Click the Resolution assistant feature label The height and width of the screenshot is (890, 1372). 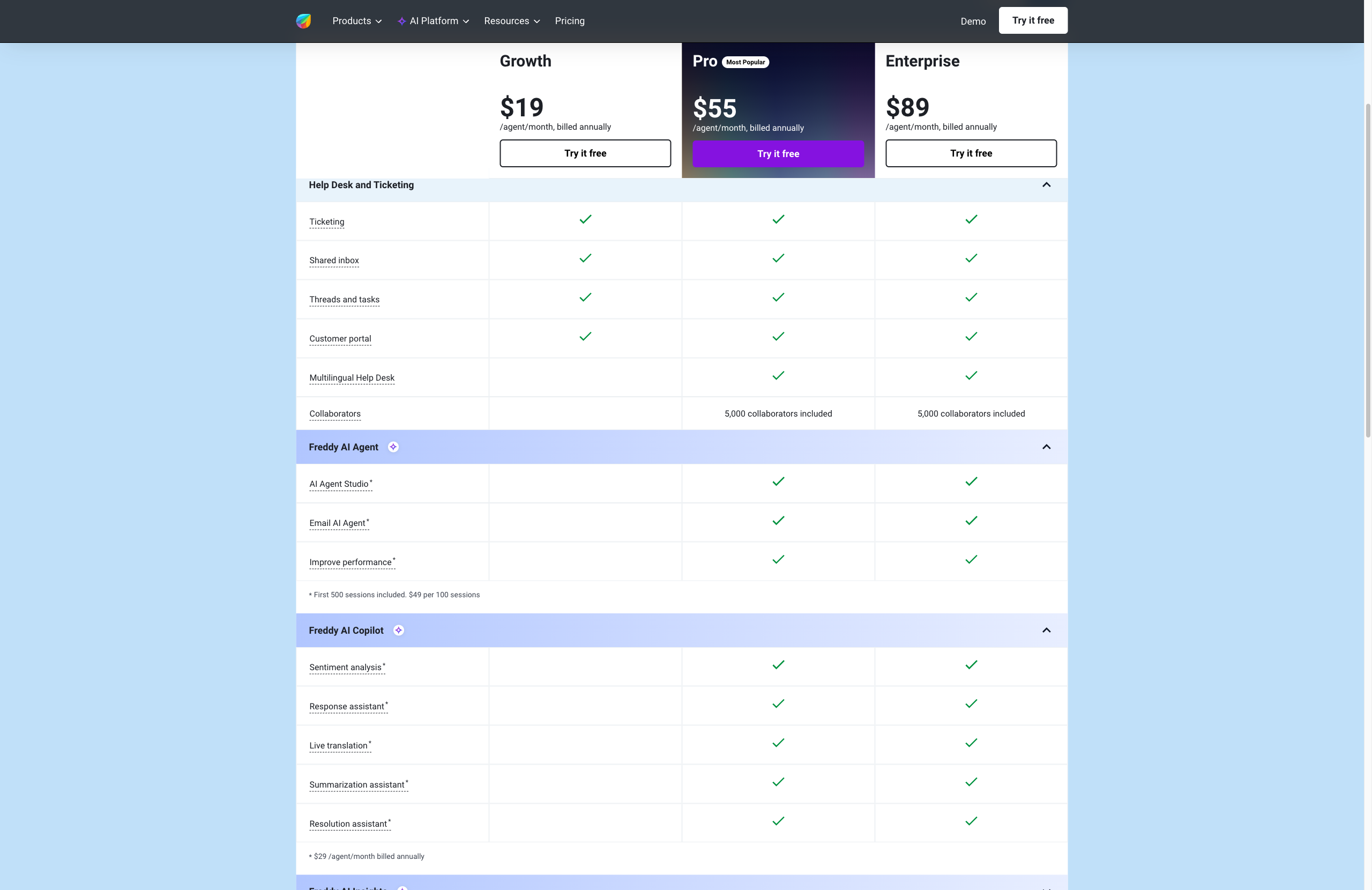click(x=350, y=824)
